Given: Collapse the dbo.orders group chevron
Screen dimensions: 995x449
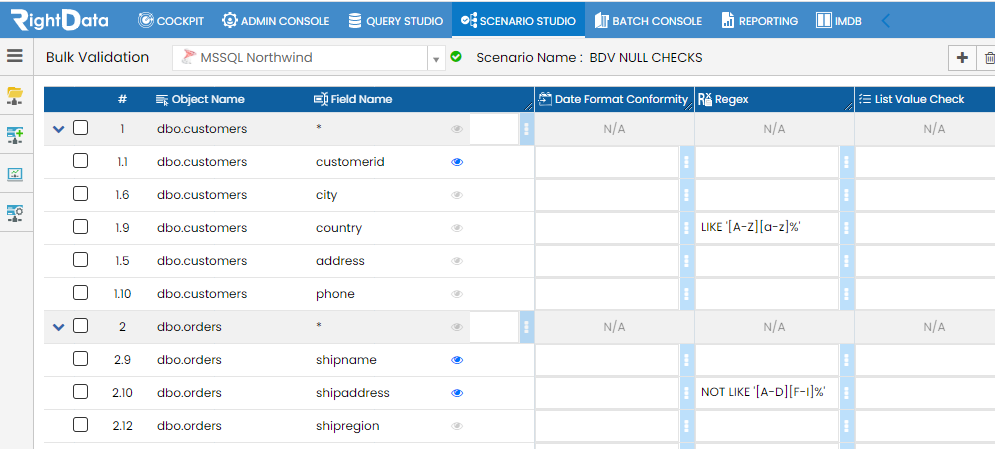Looking at the screenshot, I should [x=58, y=327].
